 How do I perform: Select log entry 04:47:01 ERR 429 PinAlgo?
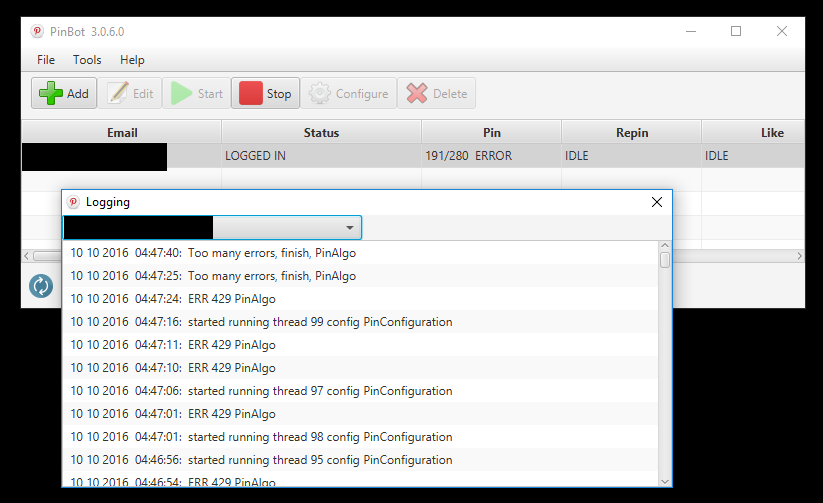[360, 414]
